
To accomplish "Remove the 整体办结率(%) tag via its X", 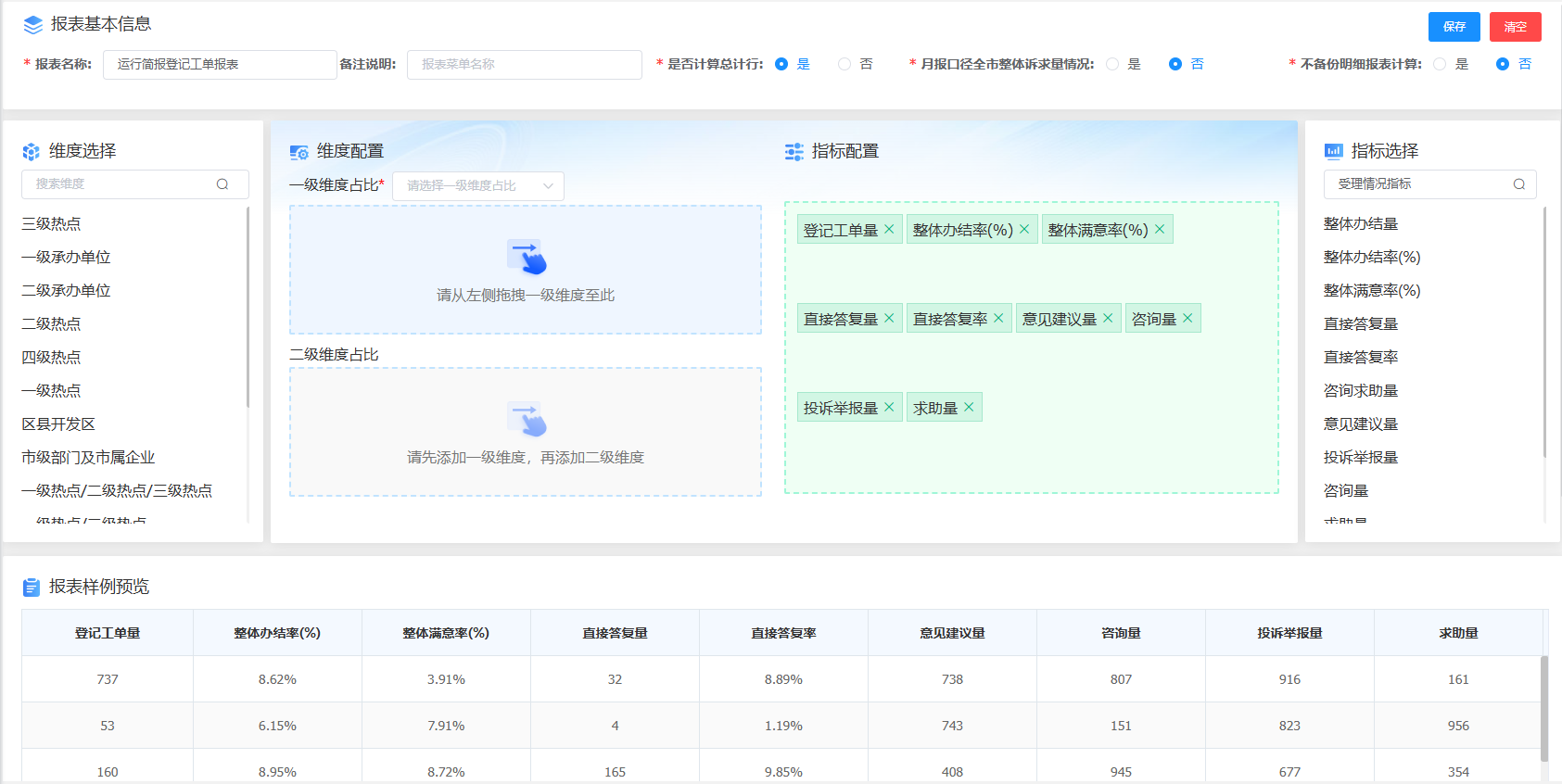I will pos(1024,229).
